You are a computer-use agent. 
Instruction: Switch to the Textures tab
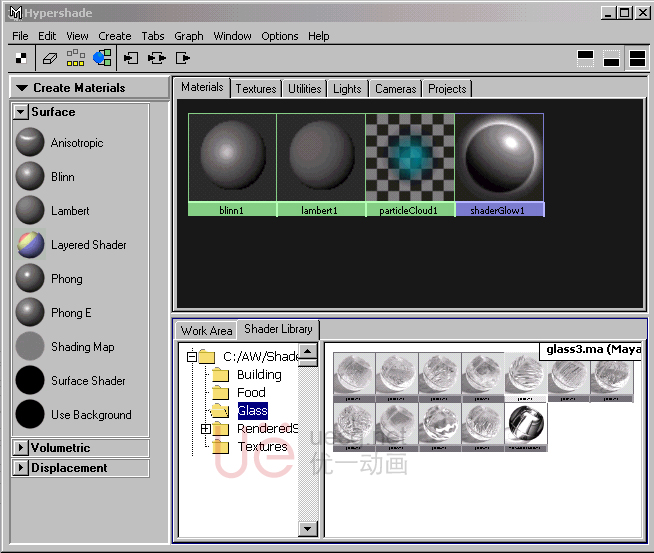click(x=256, y=89)
